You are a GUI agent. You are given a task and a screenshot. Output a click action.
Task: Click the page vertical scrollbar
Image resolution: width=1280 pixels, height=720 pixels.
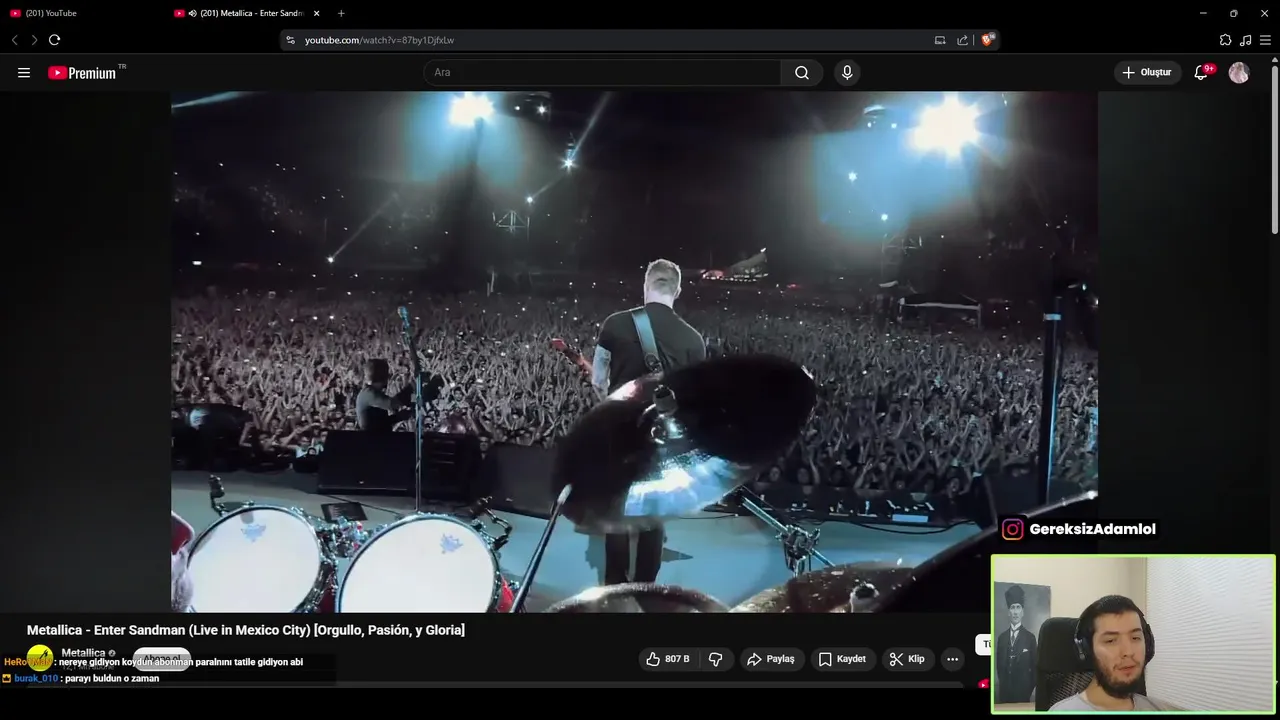pos(1274,150)
